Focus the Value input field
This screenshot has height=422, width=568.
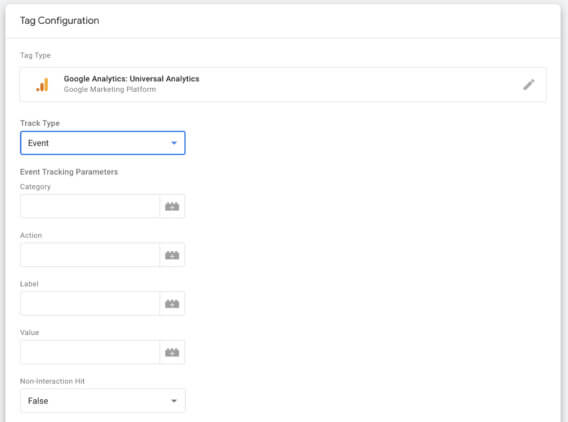coord(90,352)
